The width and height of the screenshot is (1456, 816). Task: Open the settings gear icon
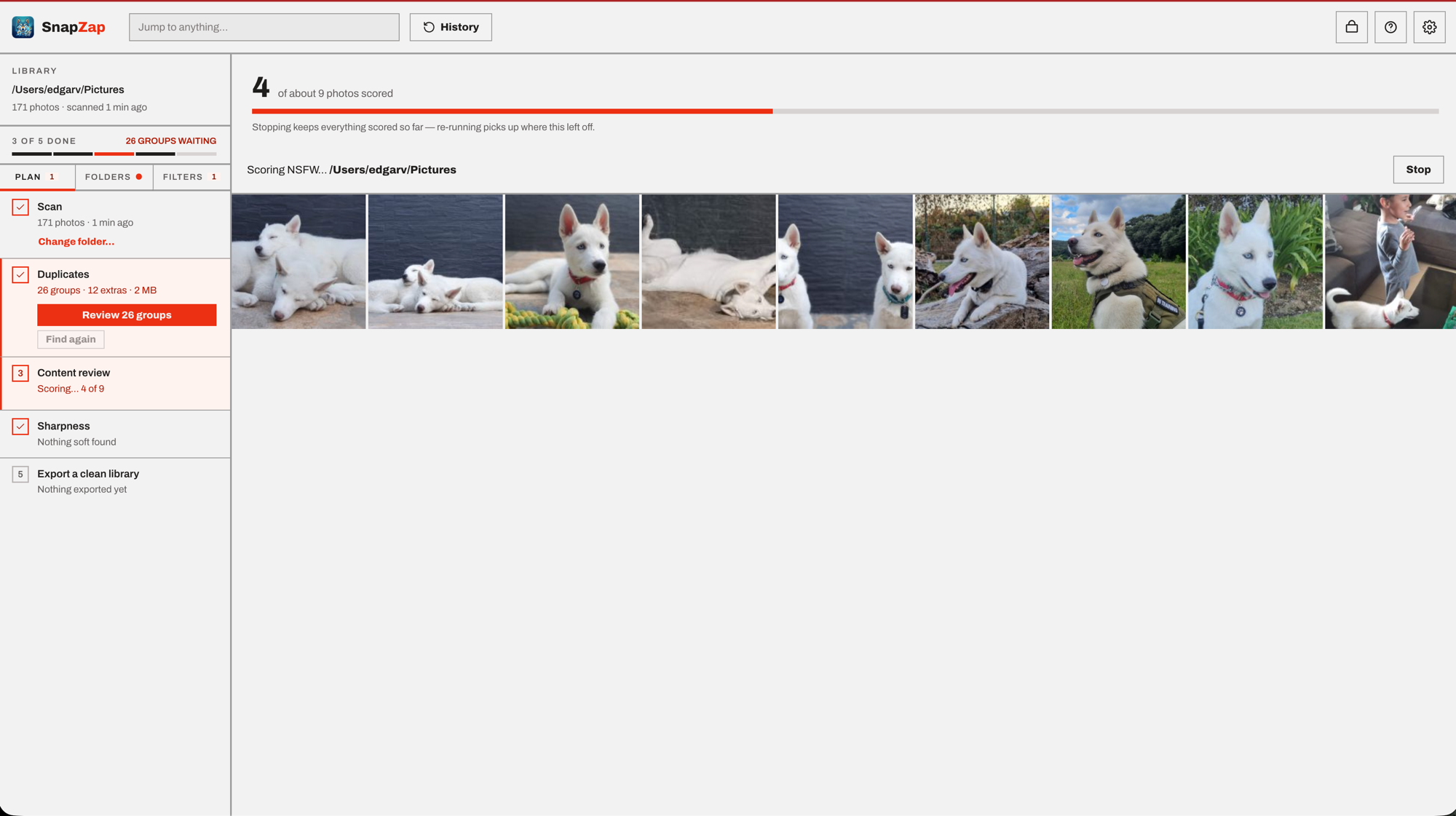[x=1429, y=27]
